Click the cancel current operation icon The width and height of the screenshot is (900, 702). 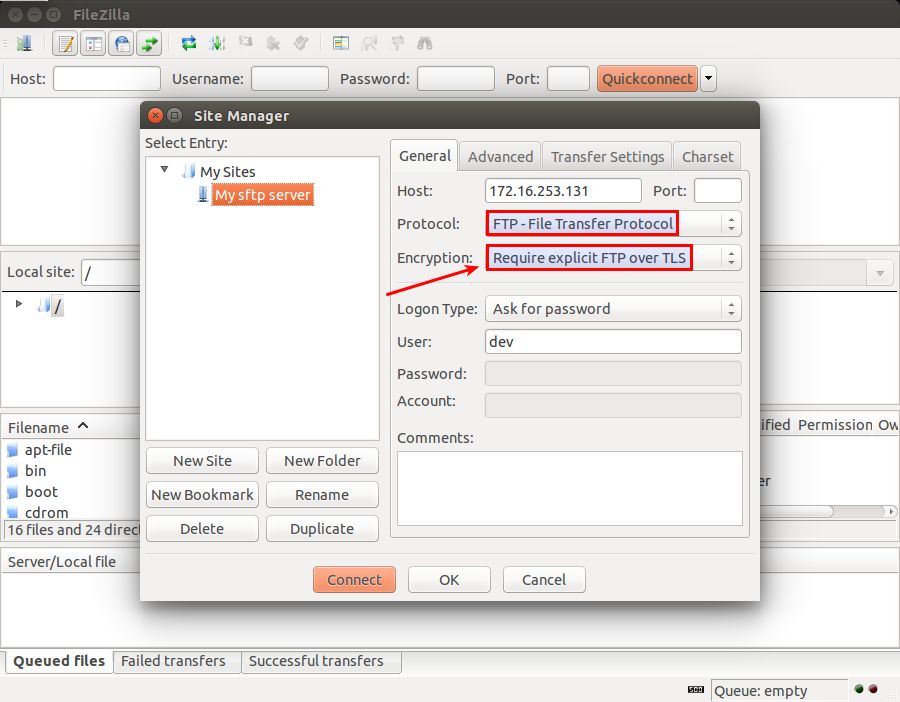[x=246, y=41]
